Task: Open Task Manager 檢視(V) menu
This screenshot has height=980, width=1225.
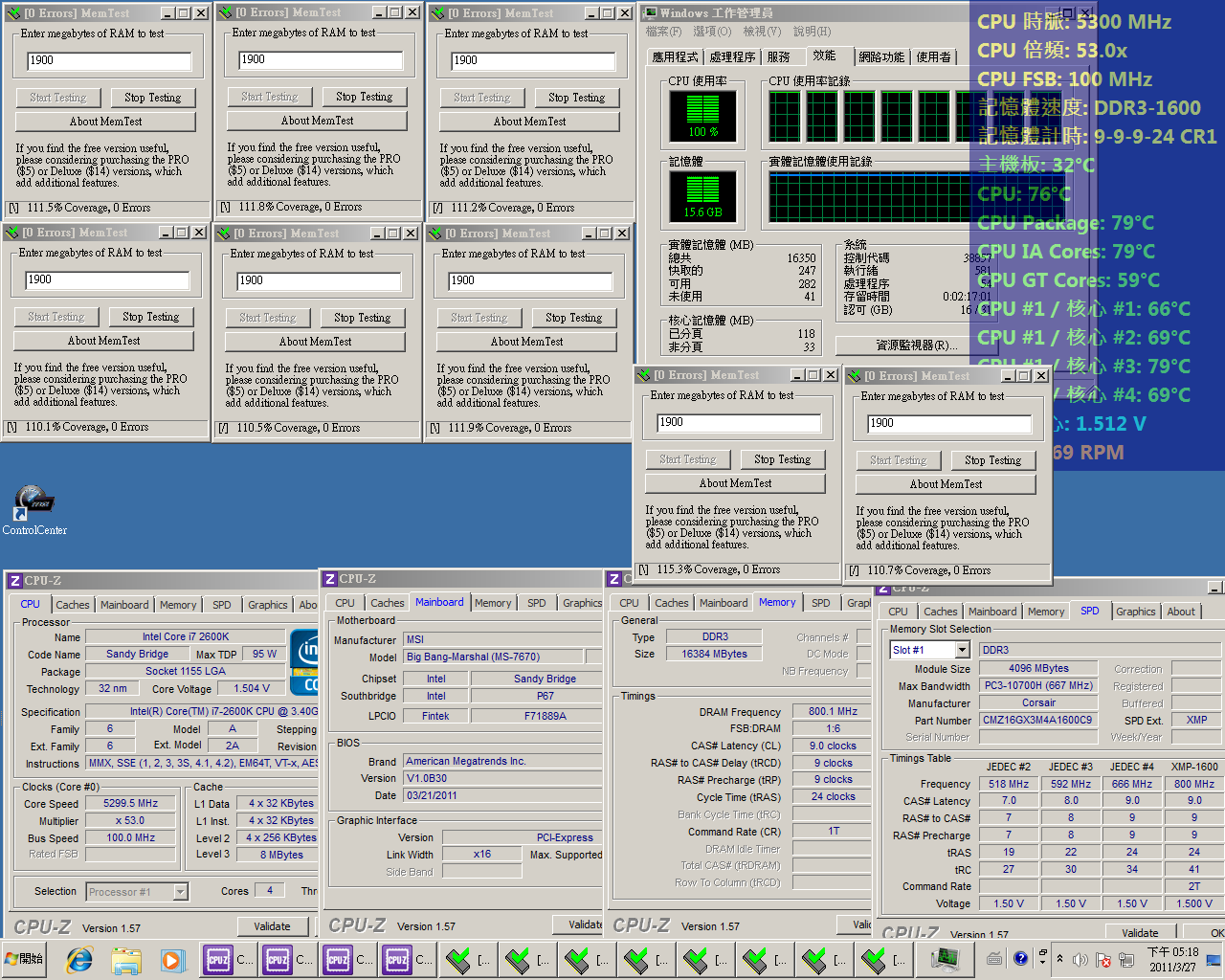Action: [762, 32]
